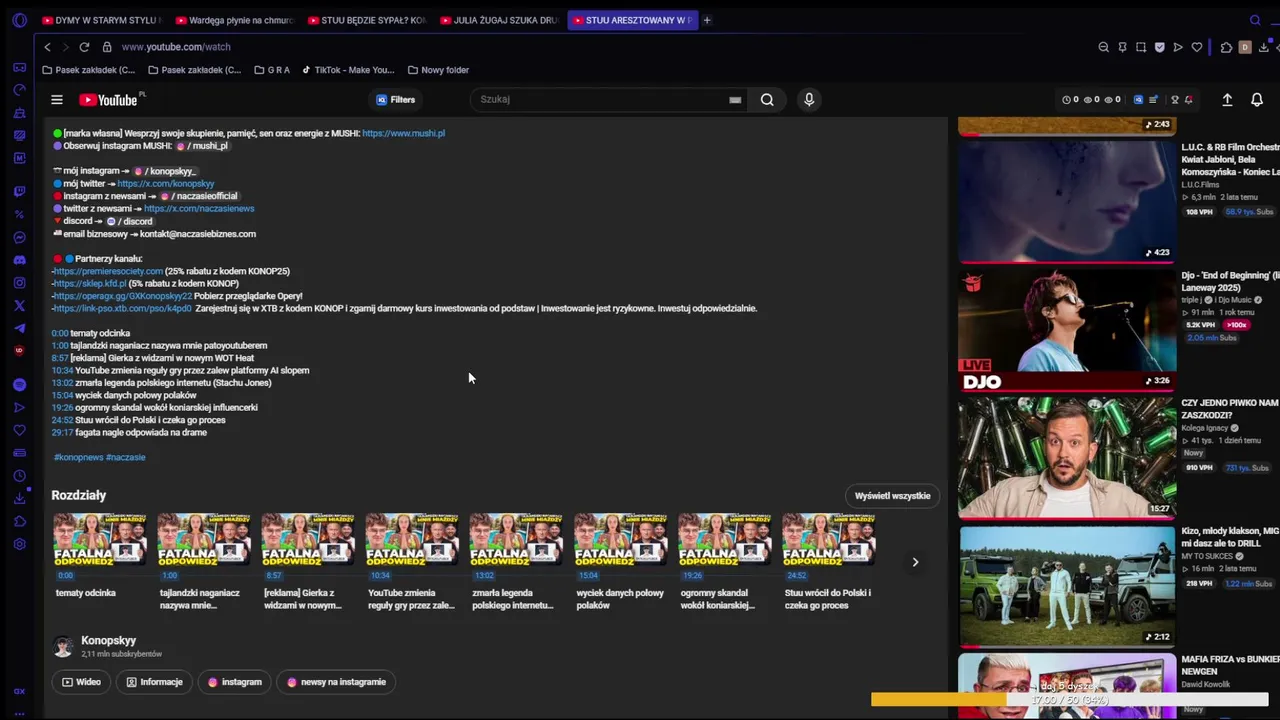Click the vidIQ Filters button
The image size is (1280, 720).
coord(395,100)
